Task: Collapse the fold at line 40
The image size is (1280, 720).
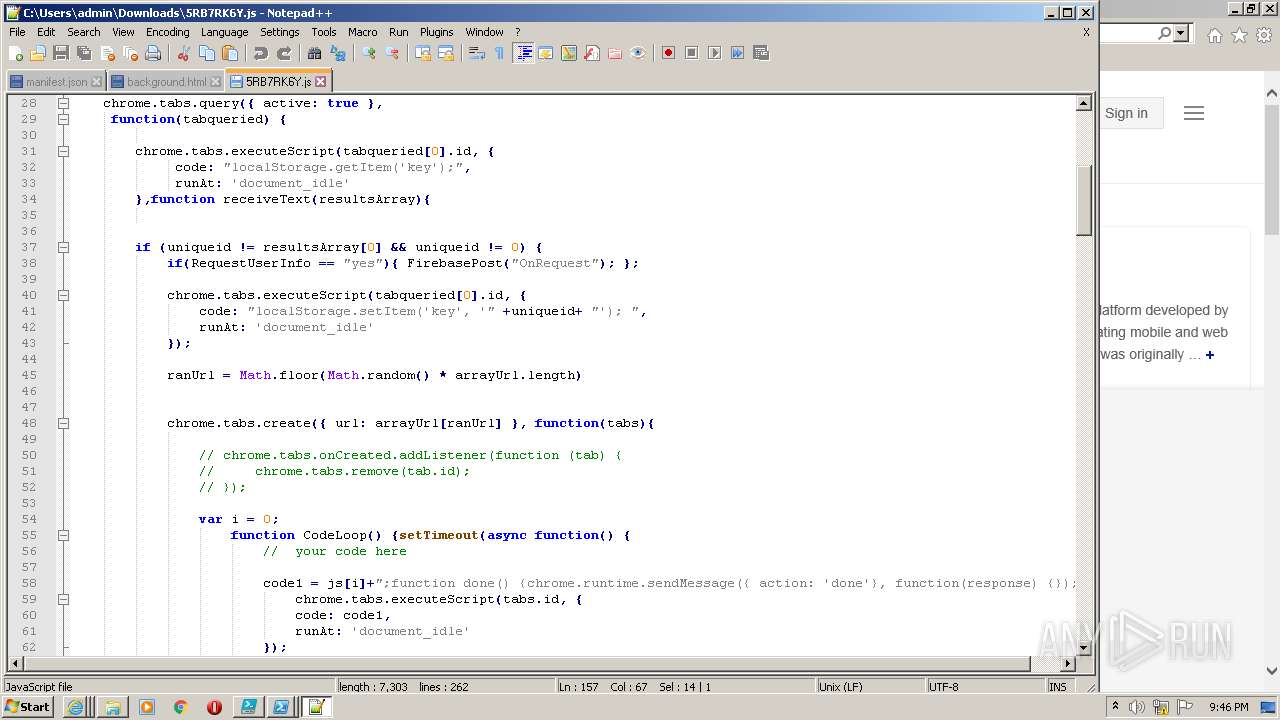Action: coord(63,295)
